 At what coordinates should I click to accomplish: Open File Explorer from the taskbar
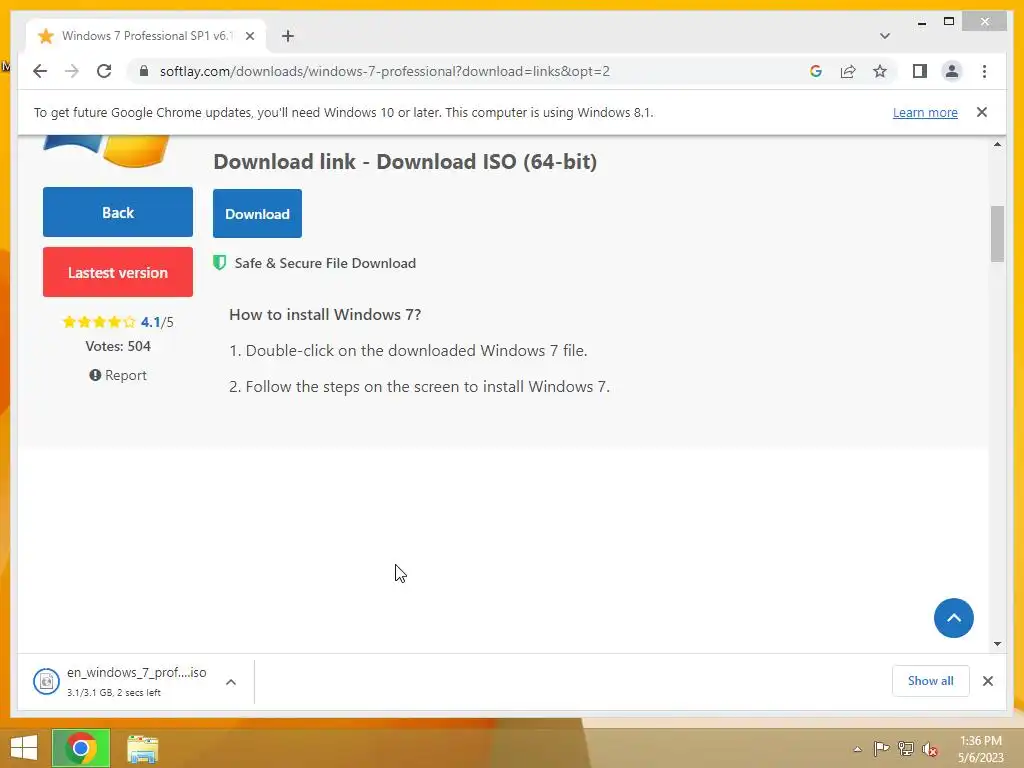point(142,748)
